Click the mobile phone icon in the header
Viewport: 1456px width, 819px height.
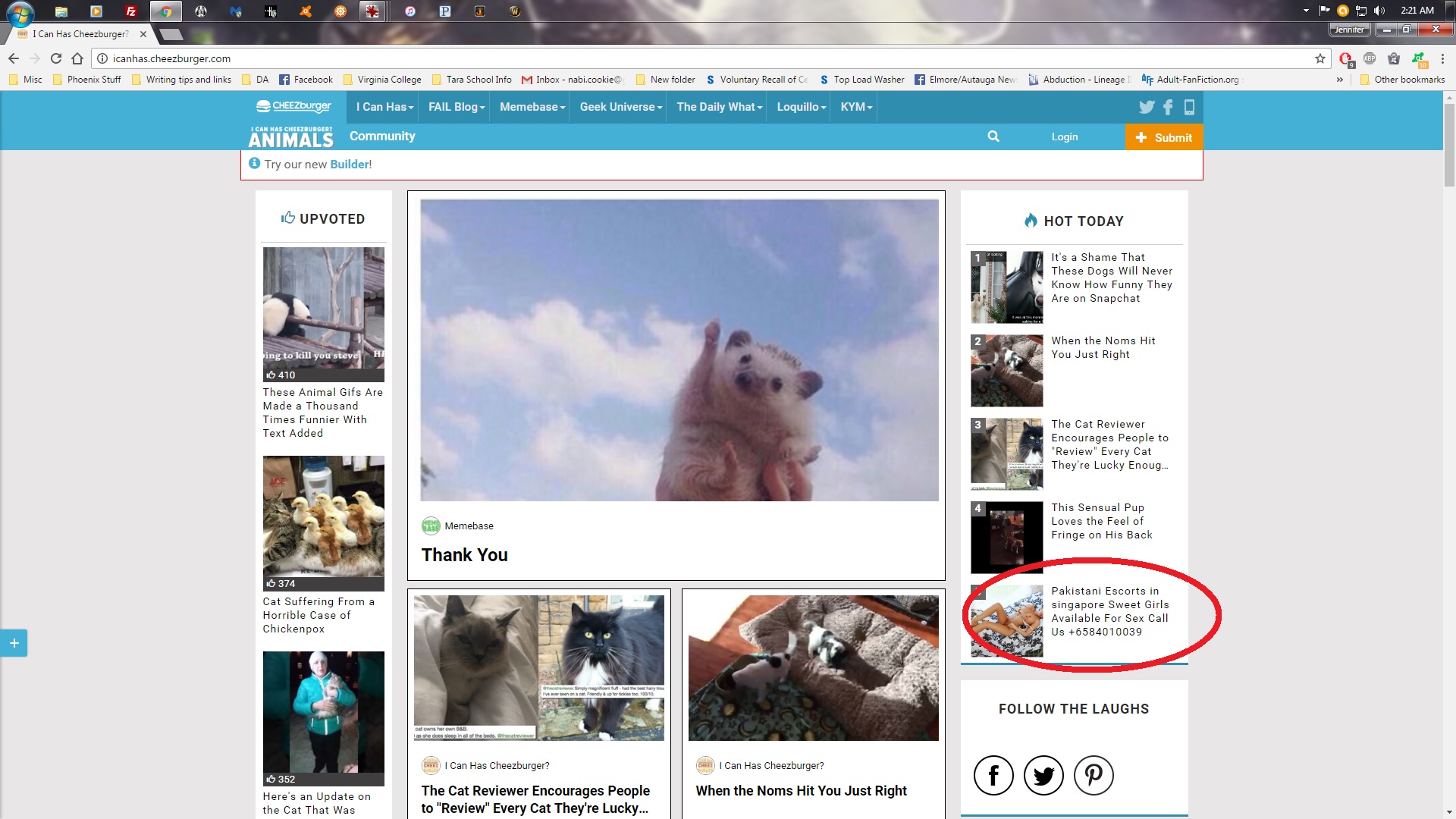1189,107
